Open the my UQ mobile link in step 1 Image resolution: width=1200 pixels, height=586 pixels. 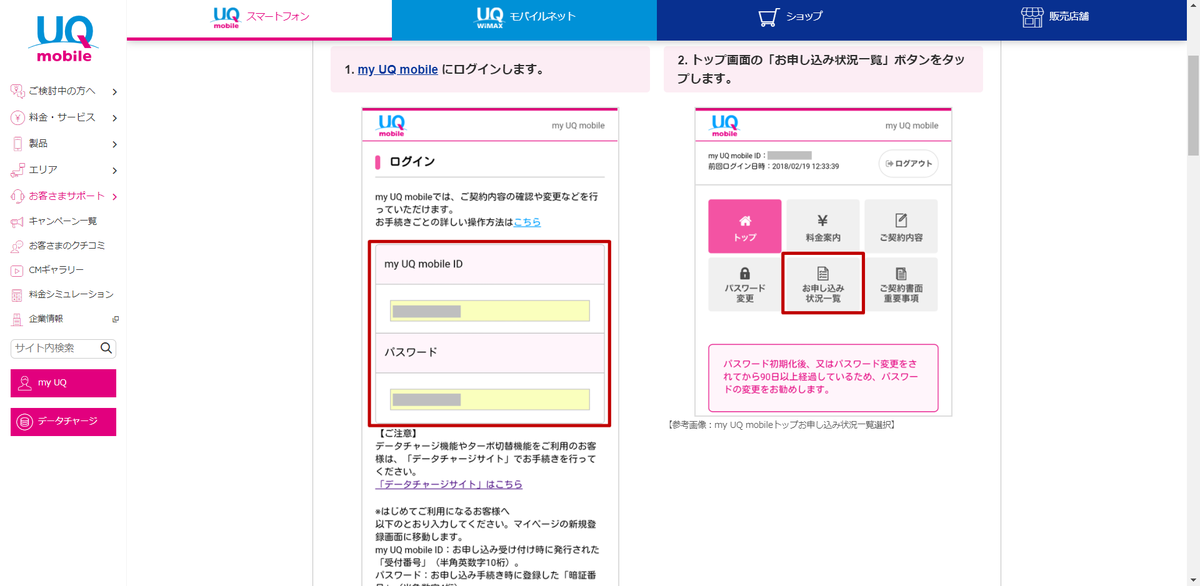pos(398,70)
